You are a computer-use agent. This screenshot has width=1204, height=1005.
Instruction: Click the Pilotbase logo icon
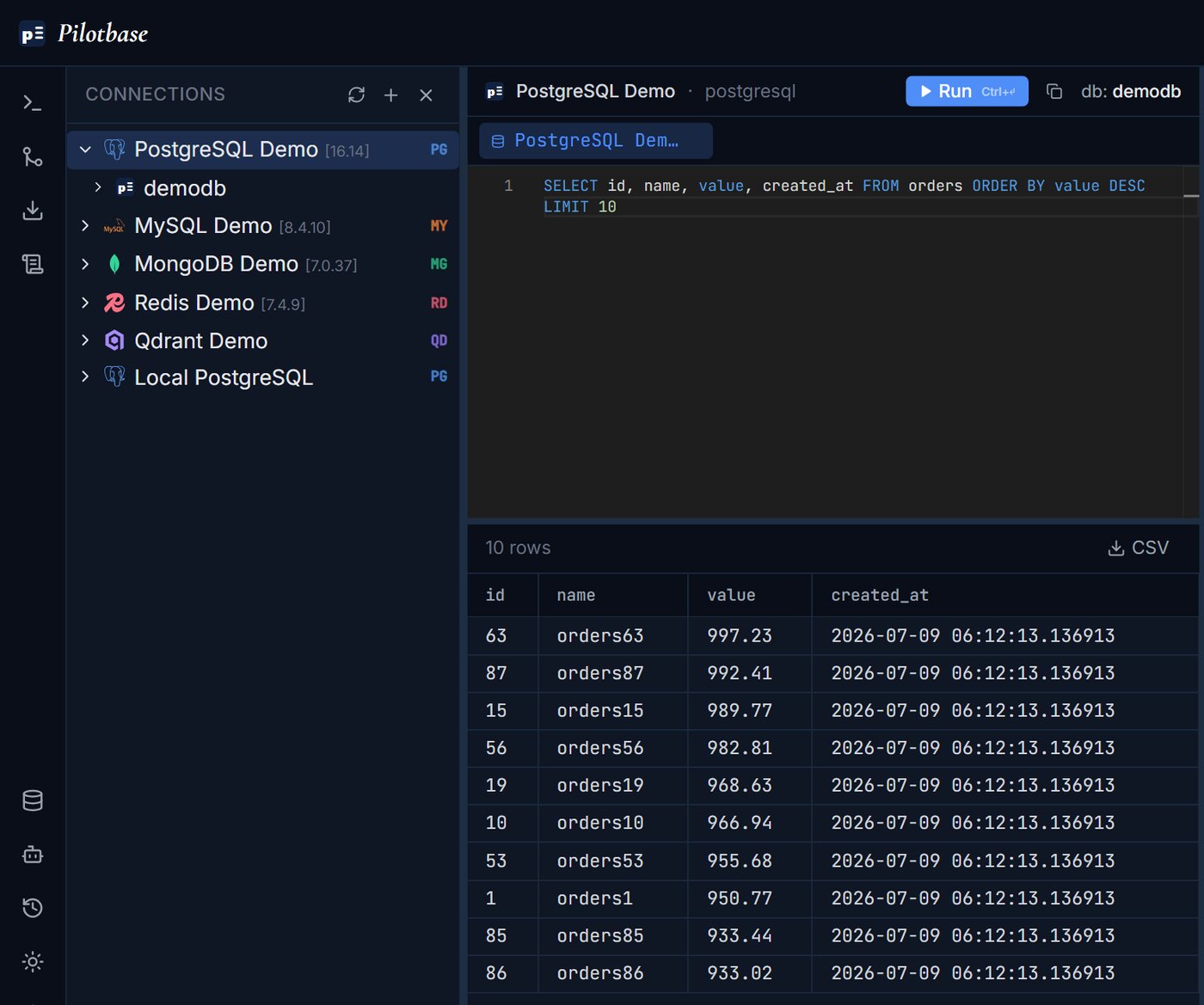click(x=32, y=34)
